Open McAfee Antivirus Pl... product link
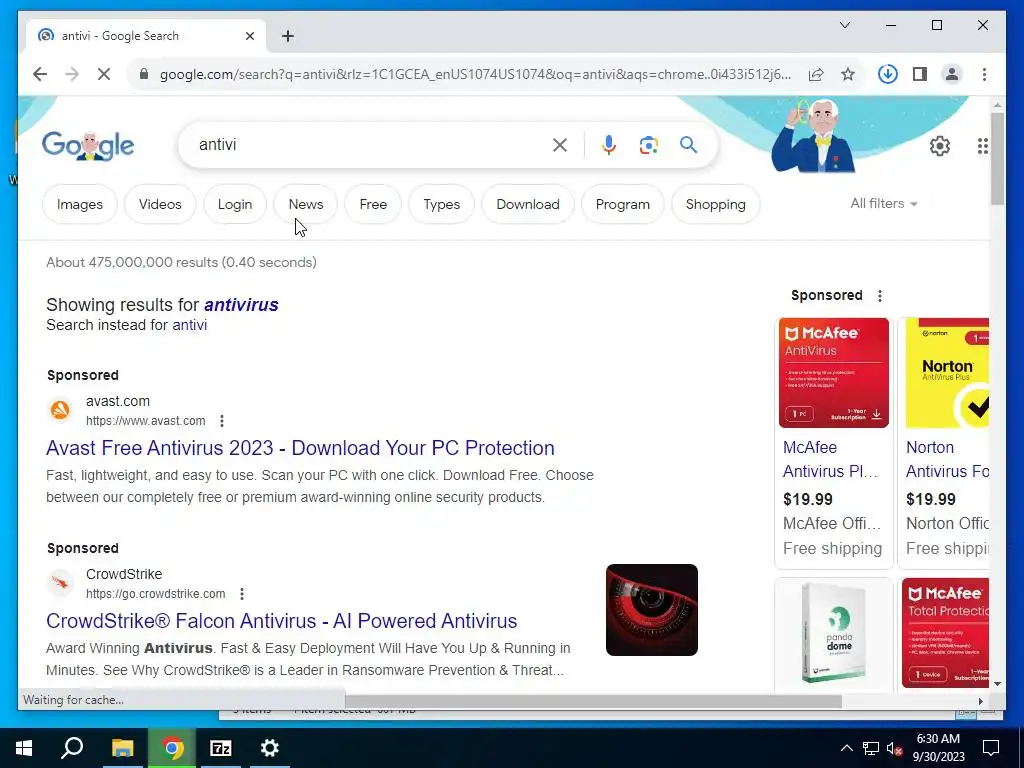 pos(831,459)
